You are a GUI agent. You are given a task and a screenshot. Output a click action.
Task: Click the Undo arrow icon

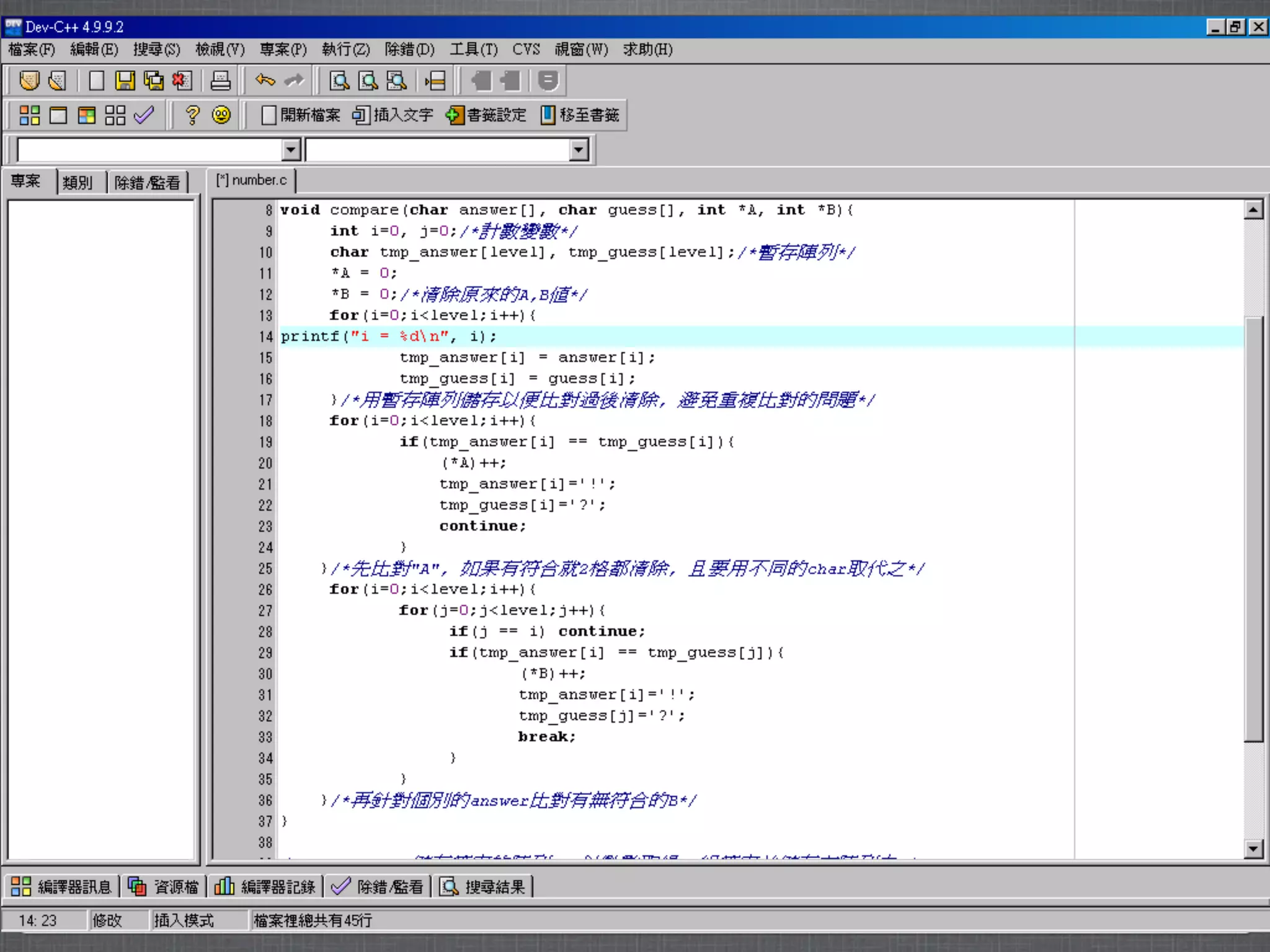pos(265,81)
